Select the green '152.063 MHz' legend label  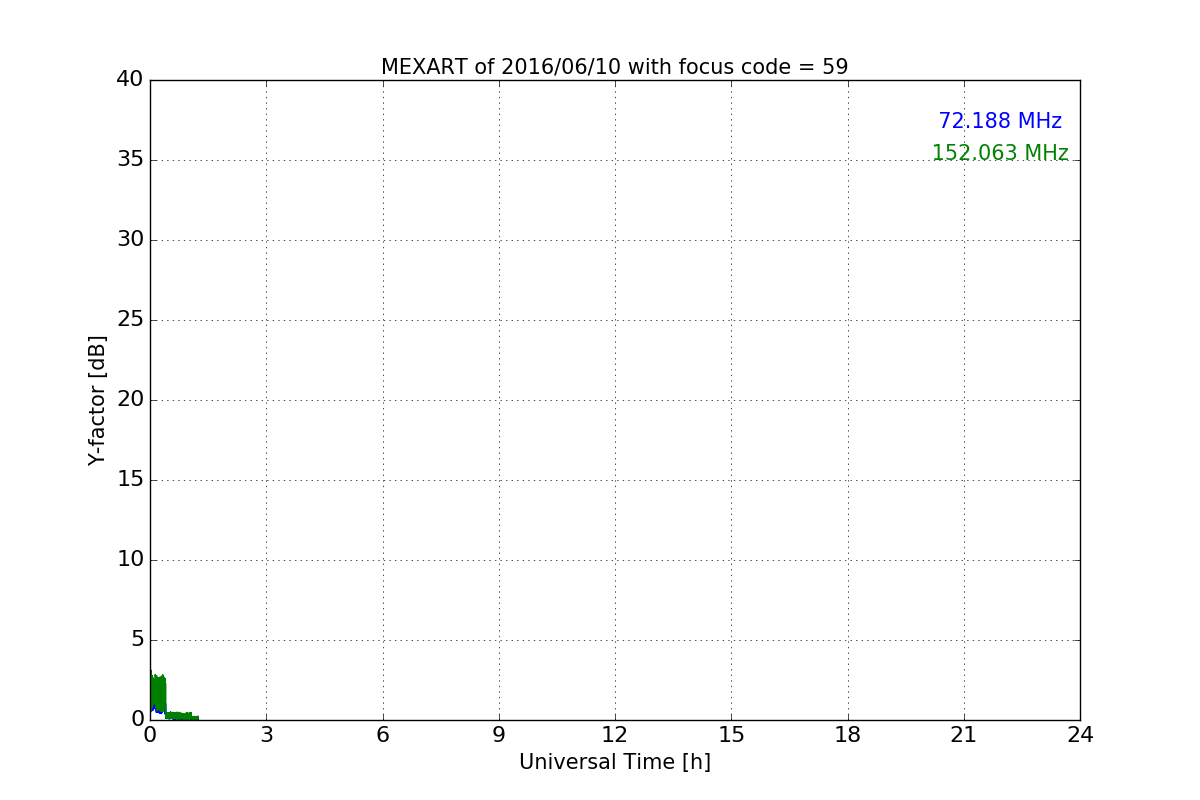(x=1000, y=153)
